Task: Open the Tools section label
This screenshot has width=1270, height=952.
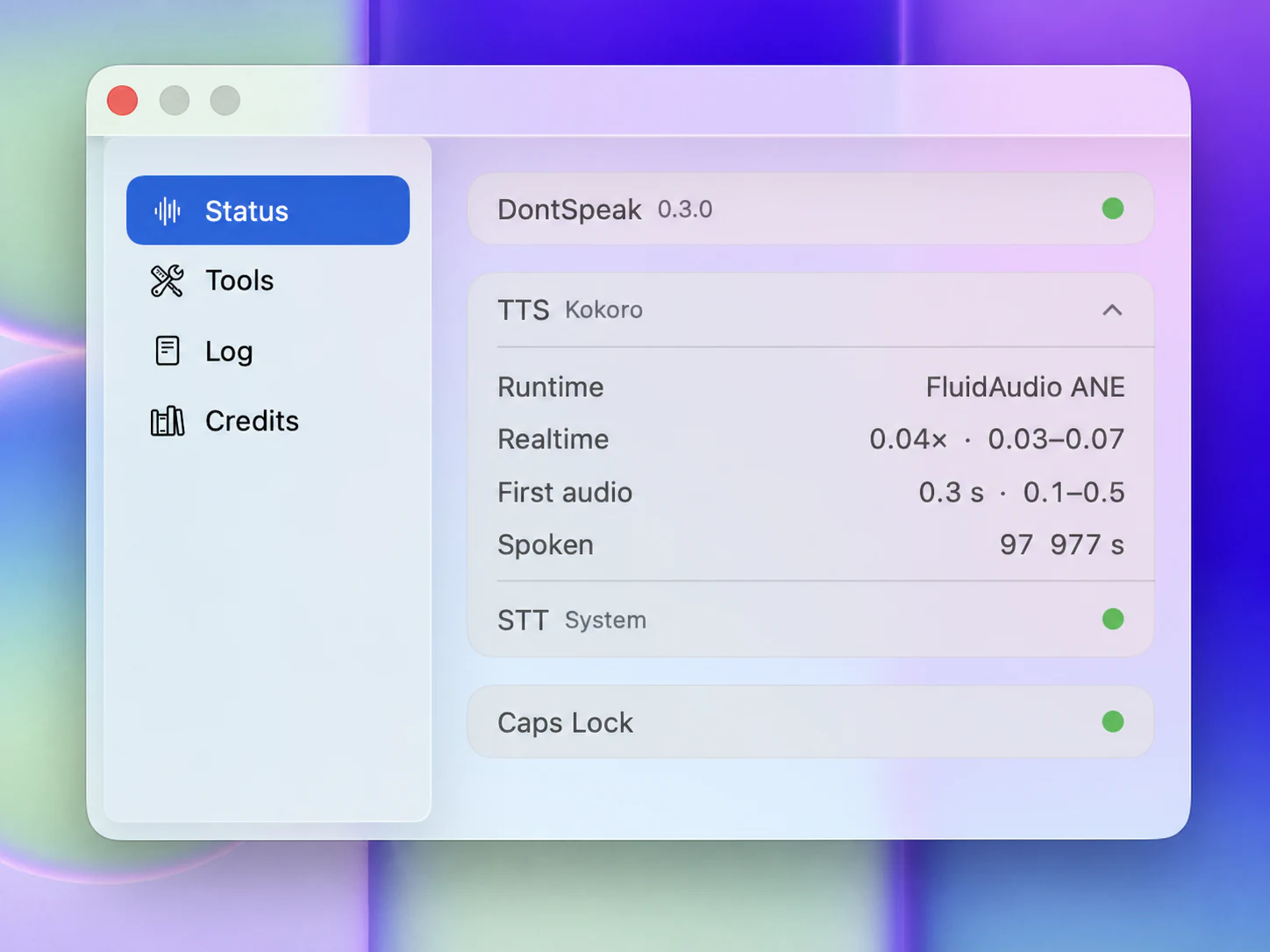Action: click(239, 281)
